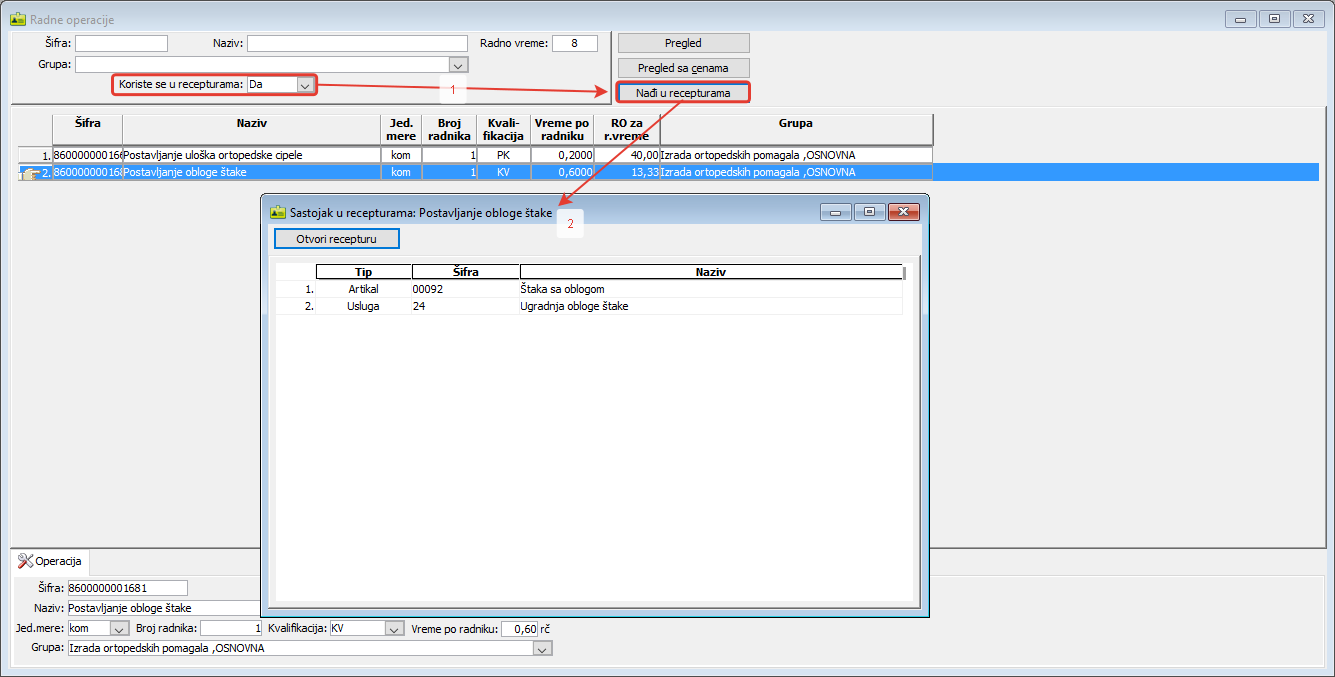
Task: Open the Jed.mere dropdown in Operacija panel
Action: click(119, 629)
